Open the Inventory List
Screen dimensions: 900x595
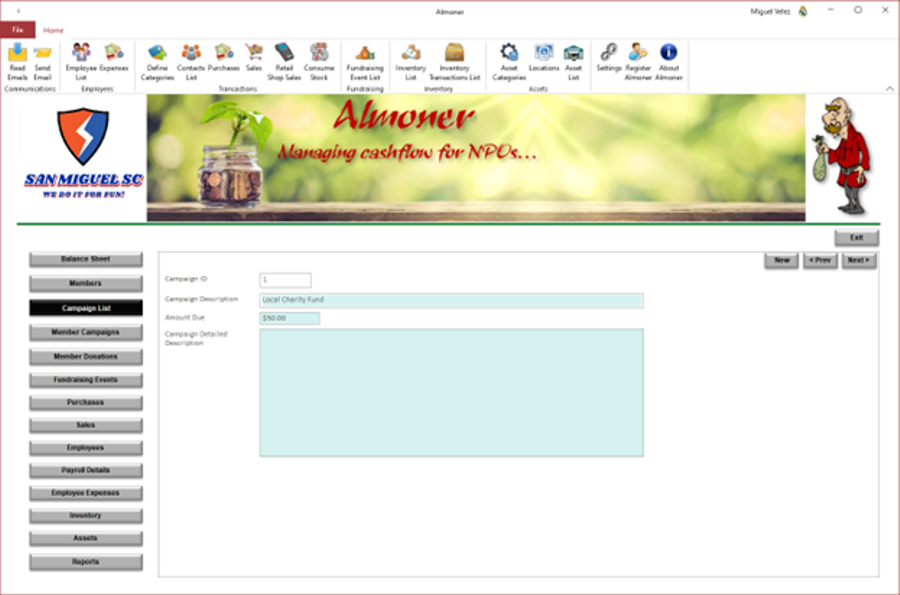tap(410, 62)
